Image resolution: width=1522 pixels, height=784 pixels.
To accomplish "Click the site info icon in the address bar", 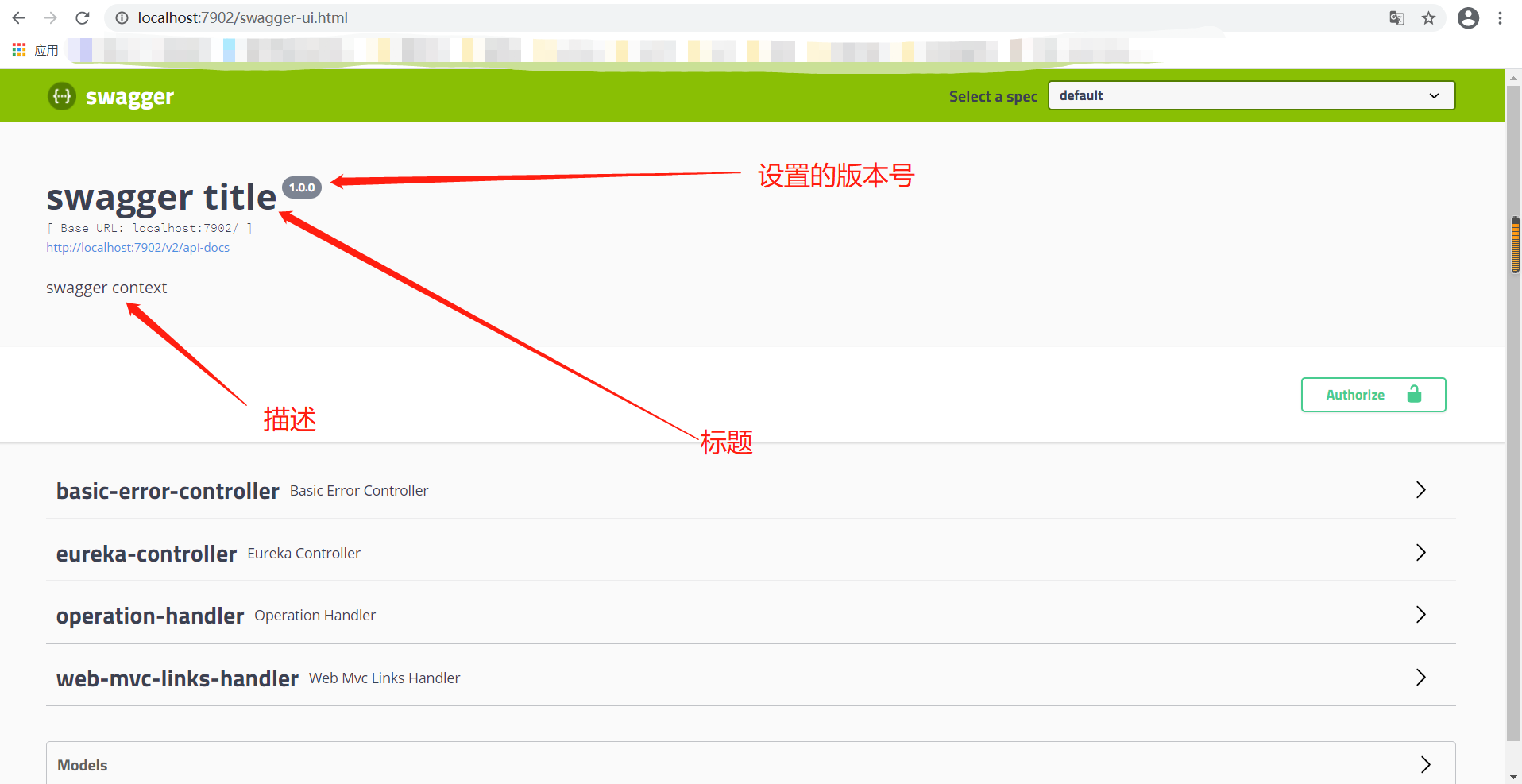I will (121, 17).
